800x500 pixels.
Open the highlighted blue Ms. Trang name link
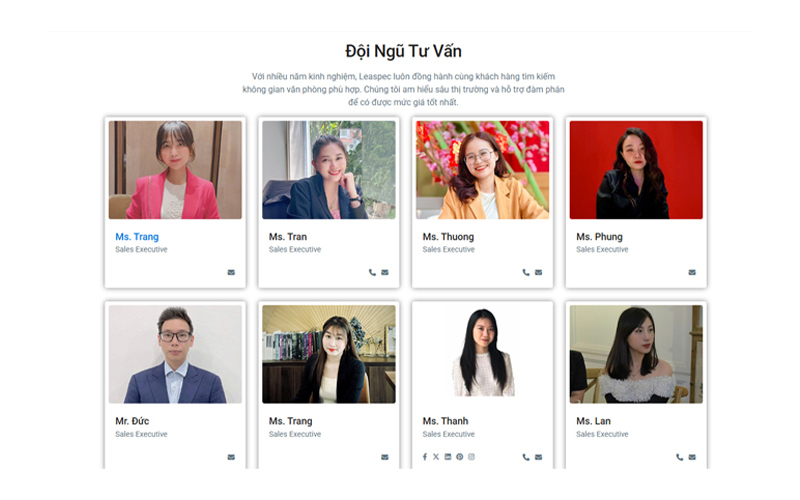pyautogui.click(x=137, y=237)
